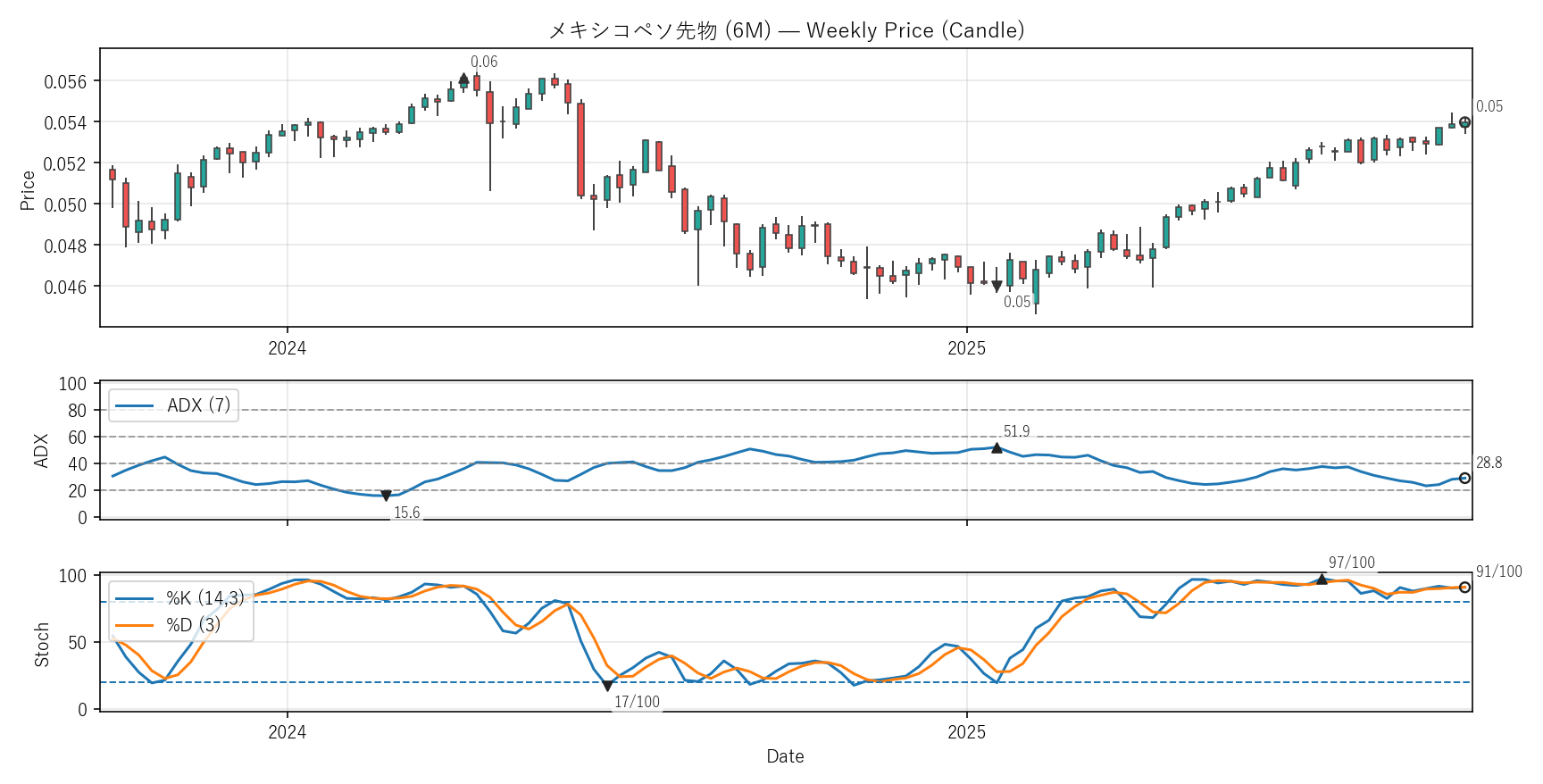Click the 28.8 ADX value annotation
This screenshot has width=1543, height=784.
[1489, 463]
